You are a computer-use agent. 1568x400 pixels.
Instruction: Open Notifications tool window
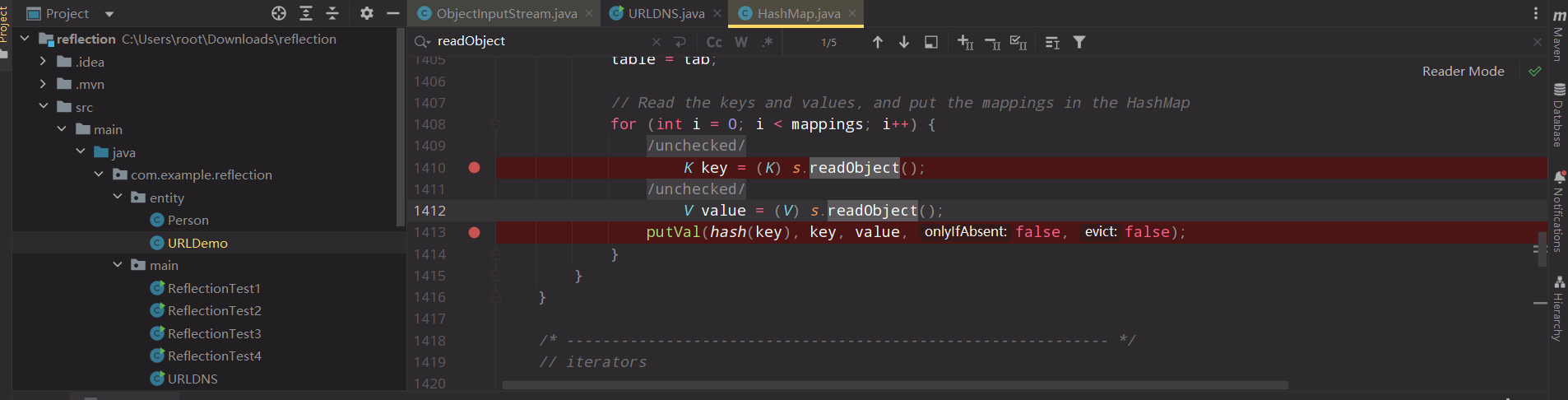pyautogui.click(x=1558, y=211)
